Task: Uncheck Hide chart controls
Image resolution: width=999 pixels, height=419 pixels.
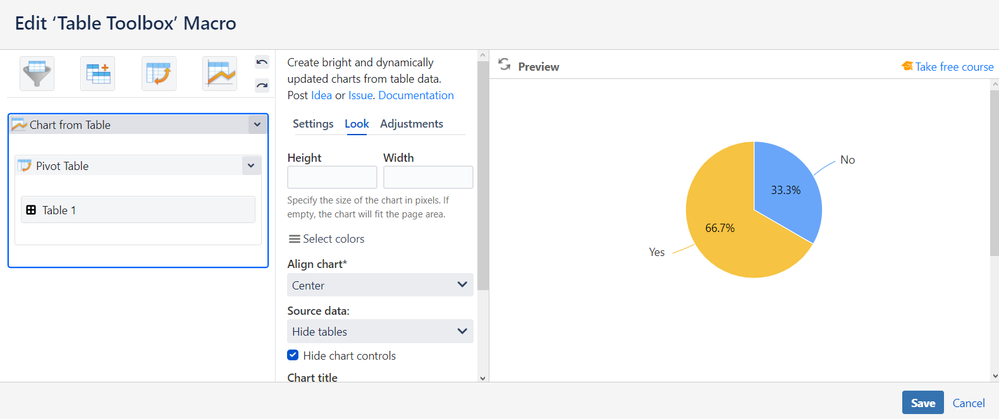Action: pyautogui.click(x=292, y=355)
